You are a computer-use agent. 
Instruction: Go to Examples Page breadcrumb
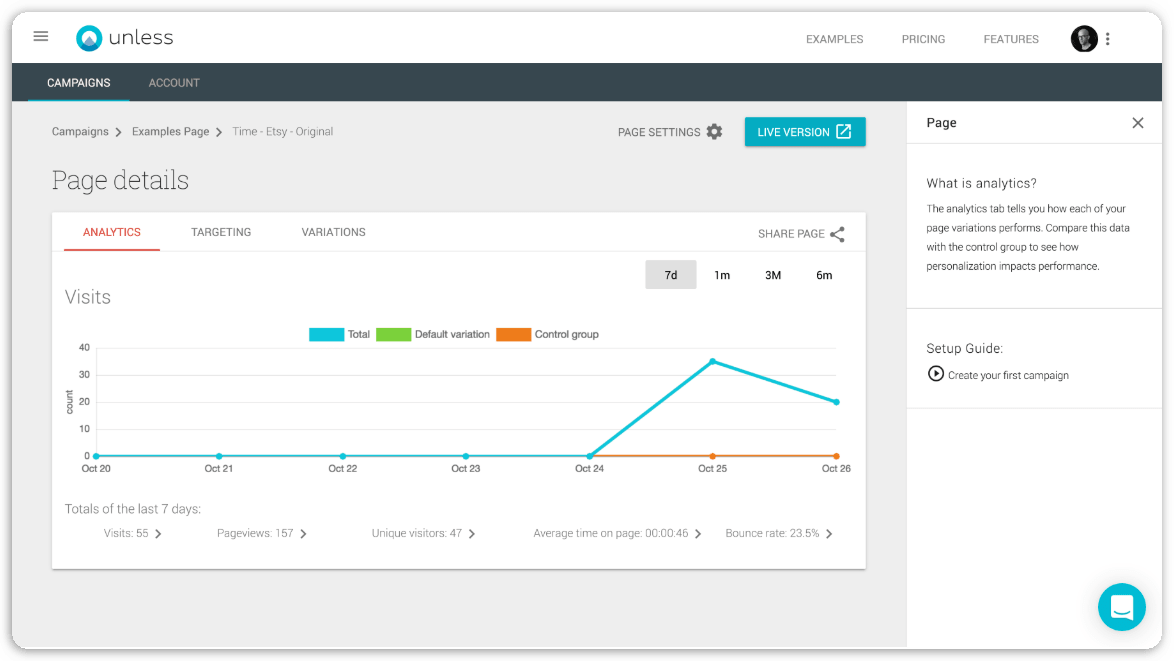tap(170, 132)
